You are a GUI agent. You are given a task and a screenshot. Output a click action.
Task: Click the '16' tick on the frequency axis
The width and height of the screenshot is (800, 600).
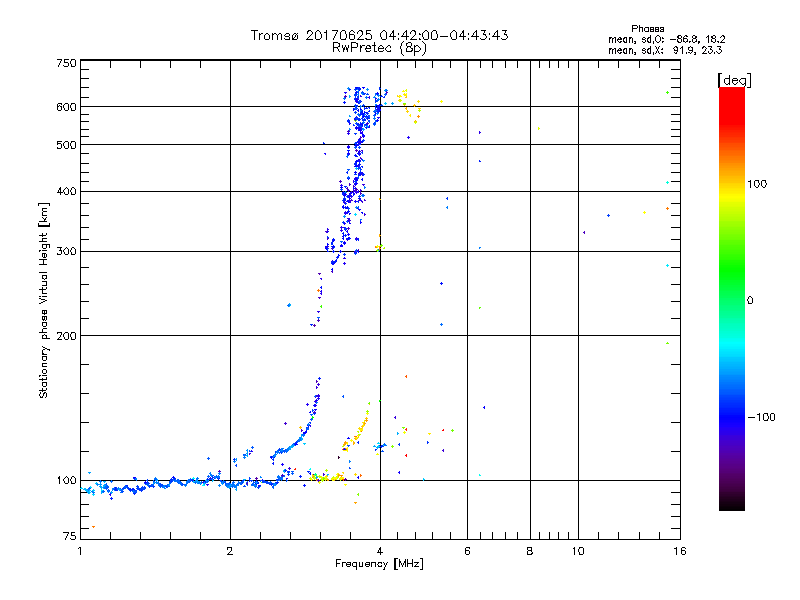(678, 551)
